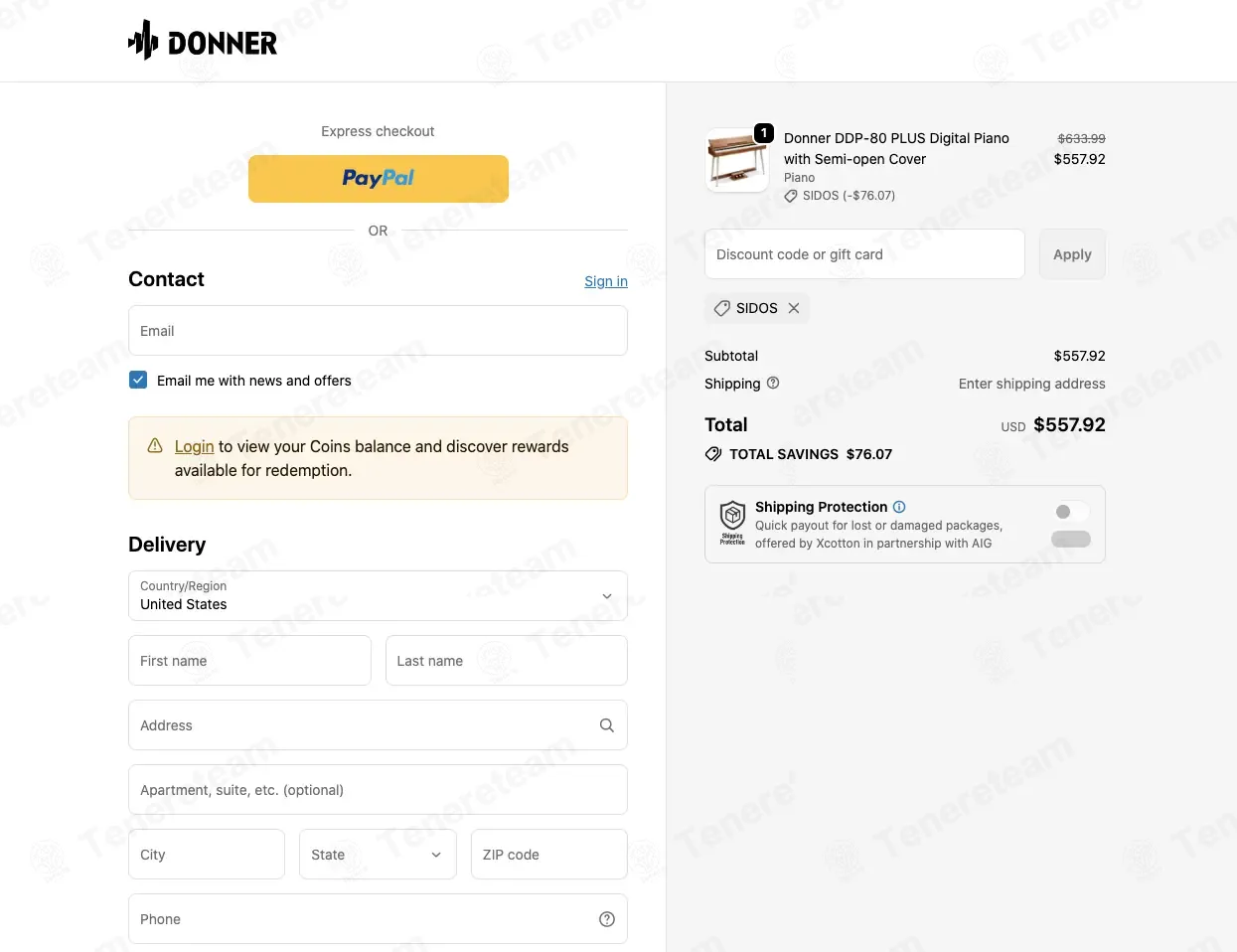The image size is (1237, 952).
Task: Focus the Email input field
Action: [x=378, y=331]
